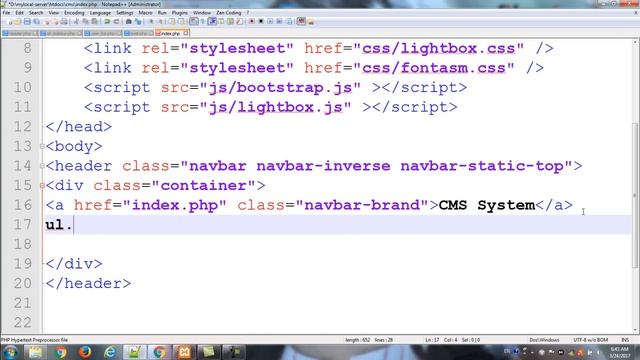
Task: Open File Explorer from taskbar
Action: tap(36, 352)
